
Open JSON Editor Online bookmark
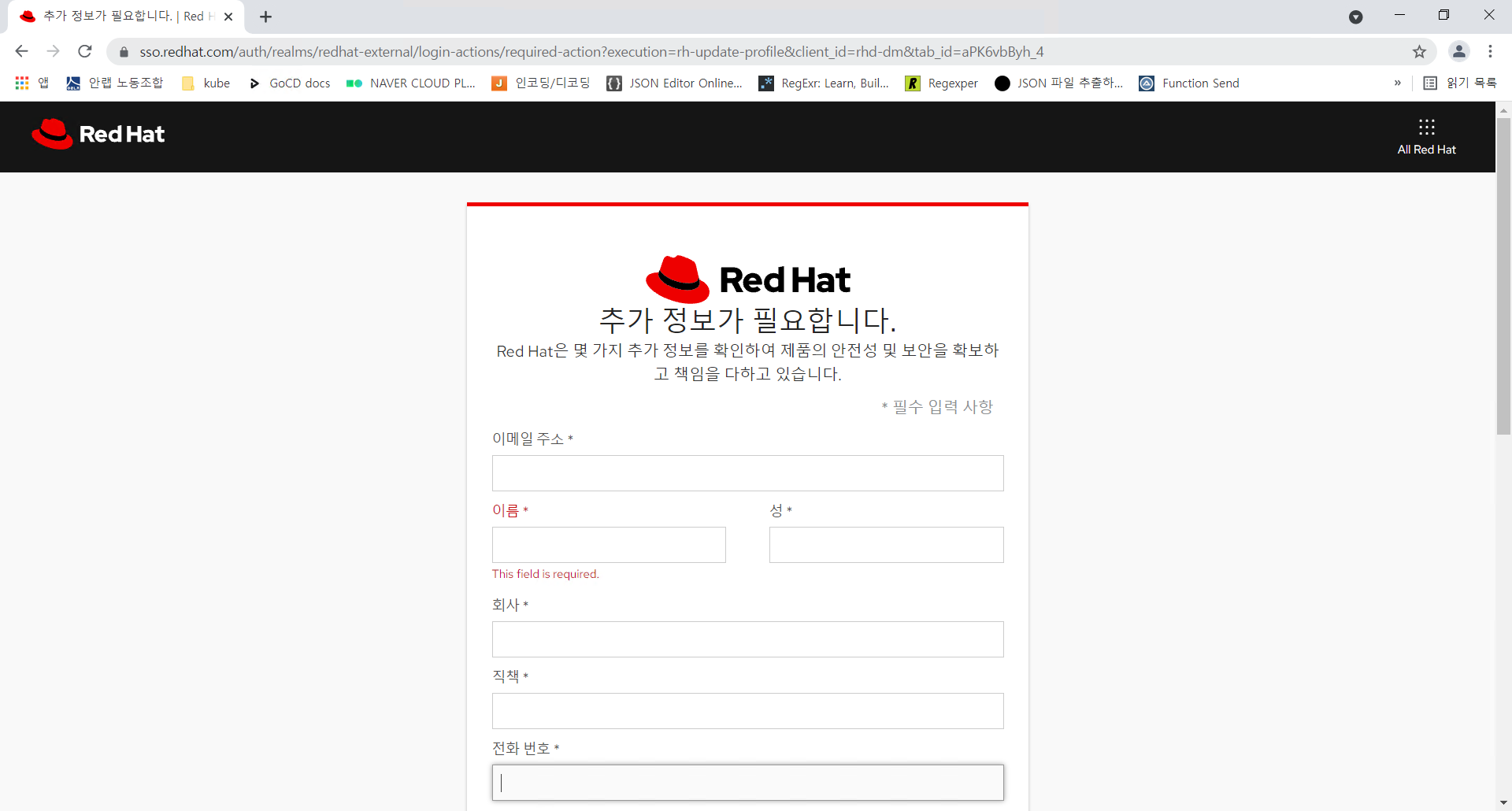[x=675, y=83]
